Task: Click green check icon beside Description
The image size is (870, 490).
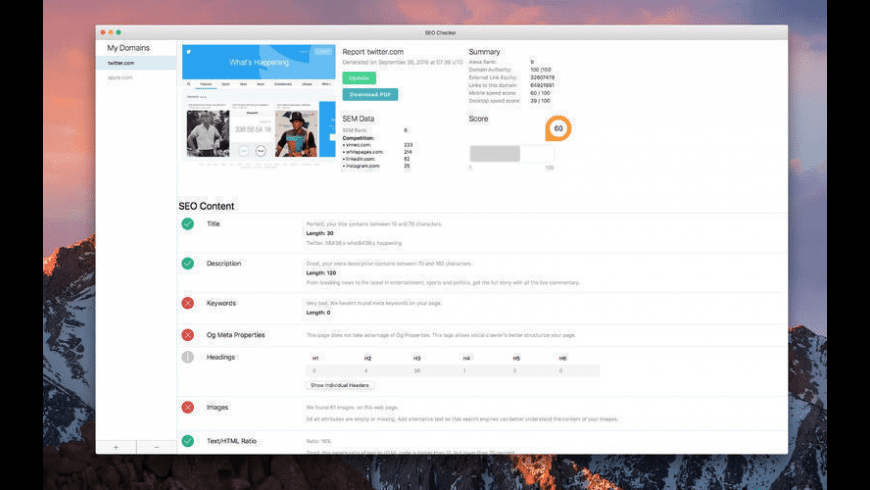Action: [188, 264]
